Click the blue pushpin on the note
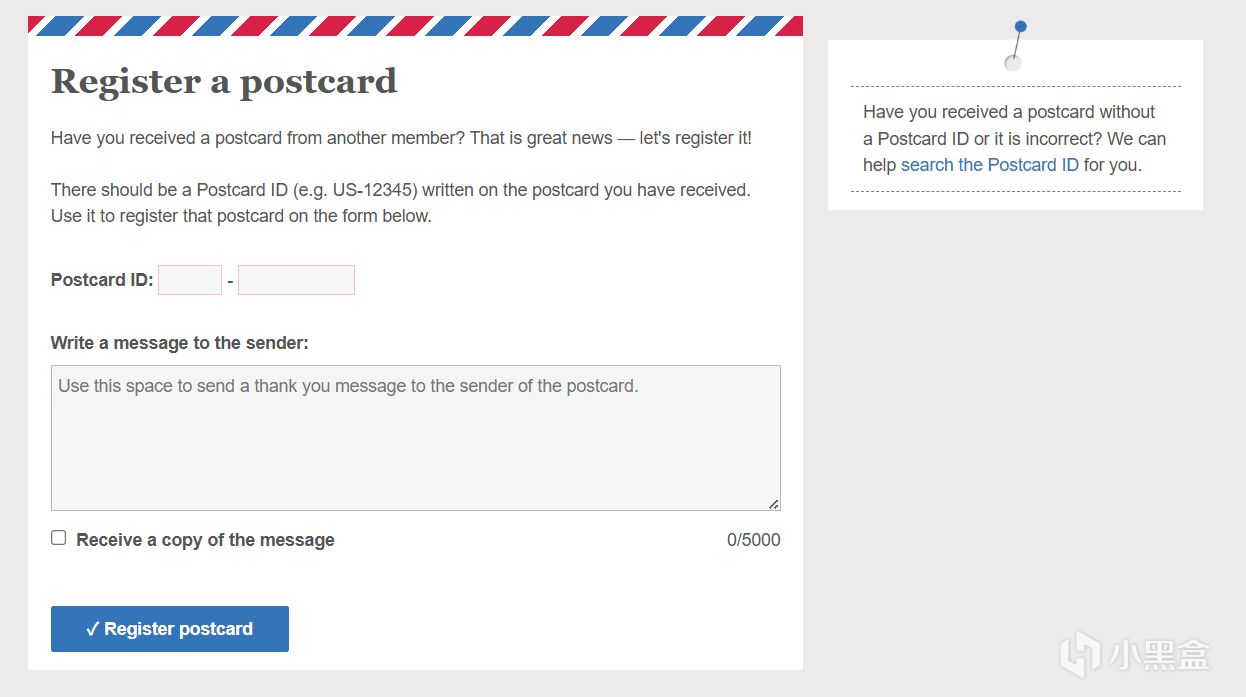 coord(1019,27)
